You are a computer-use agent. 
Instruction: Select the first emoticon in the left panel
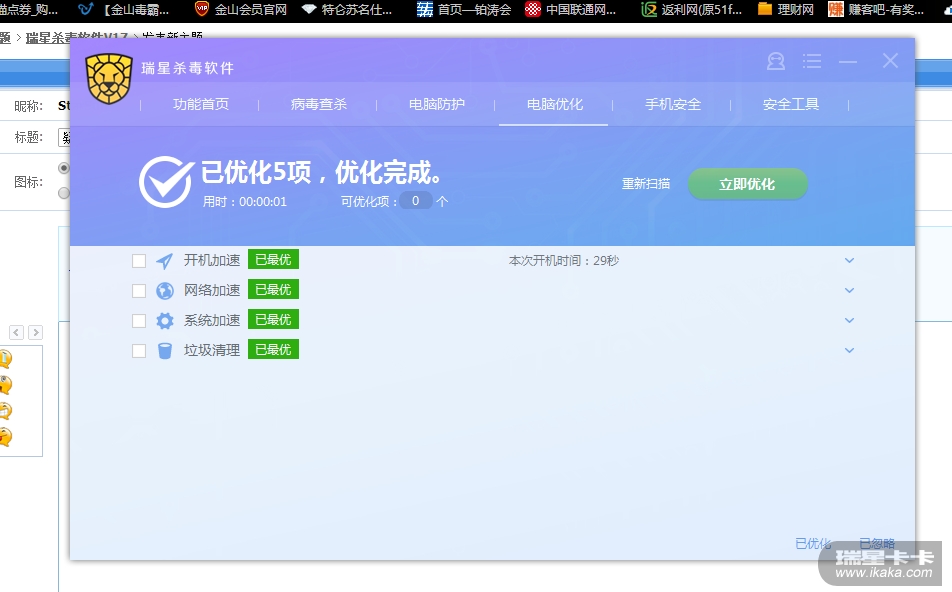5,359
